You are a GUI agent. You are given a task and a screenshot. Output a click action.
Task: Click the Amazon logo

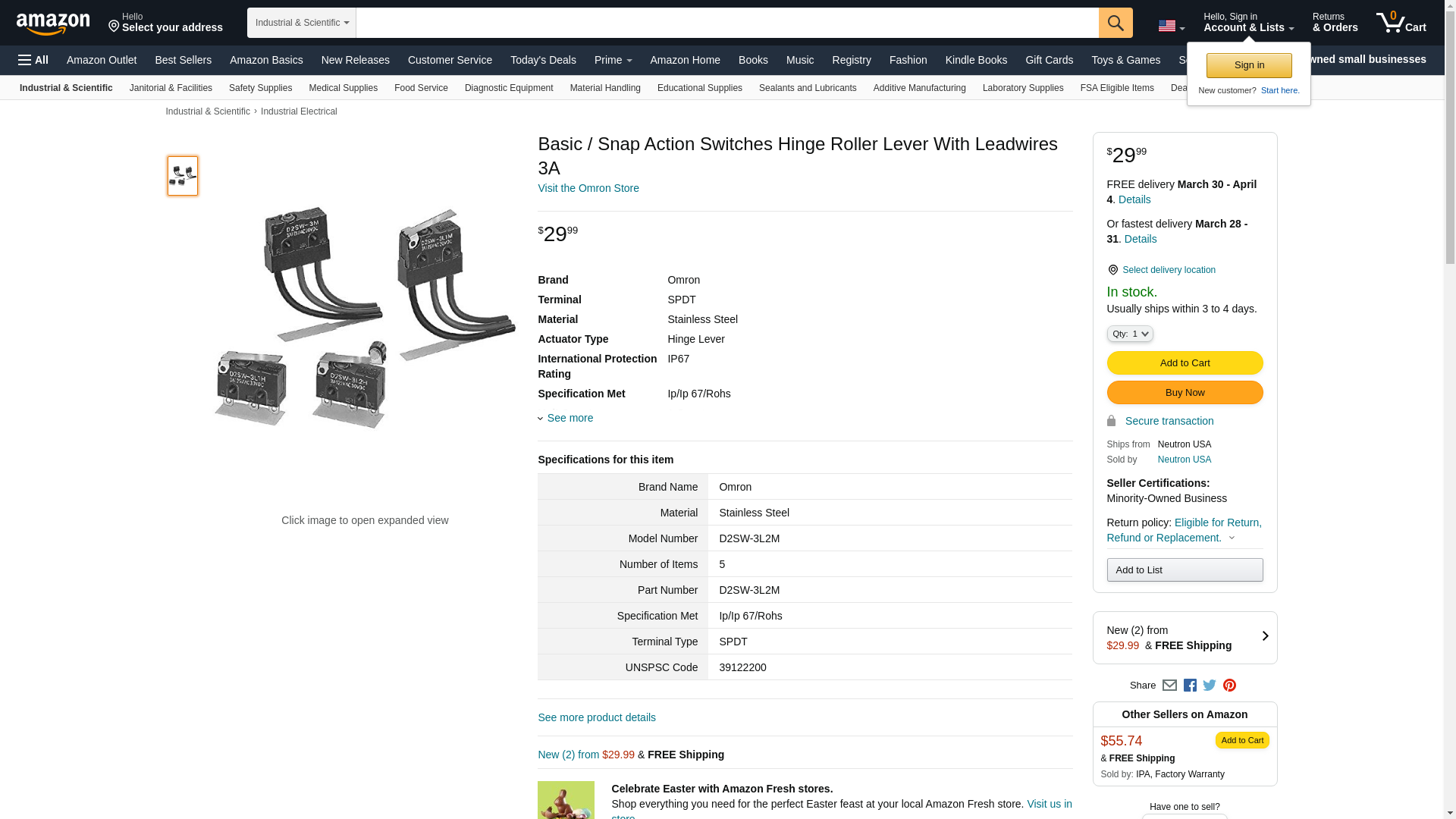(53, 24)
